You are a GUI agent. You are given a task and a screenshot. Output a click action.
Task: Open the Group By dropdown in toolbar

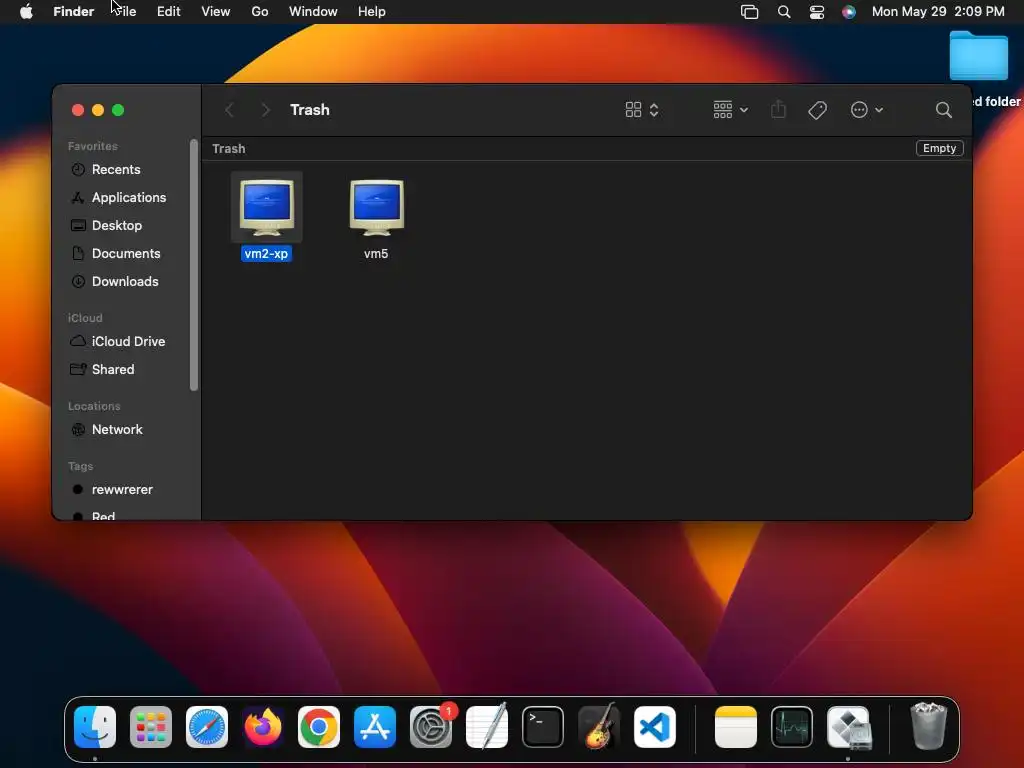[730, 110]
